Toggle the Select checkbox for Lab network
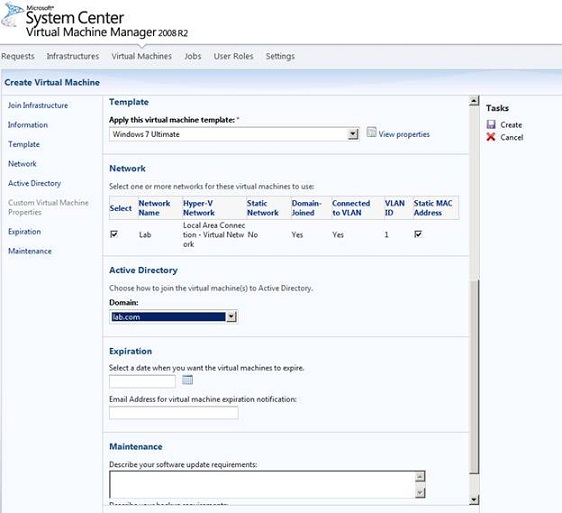This screenshot has height=513, width=562. [114, 234]
